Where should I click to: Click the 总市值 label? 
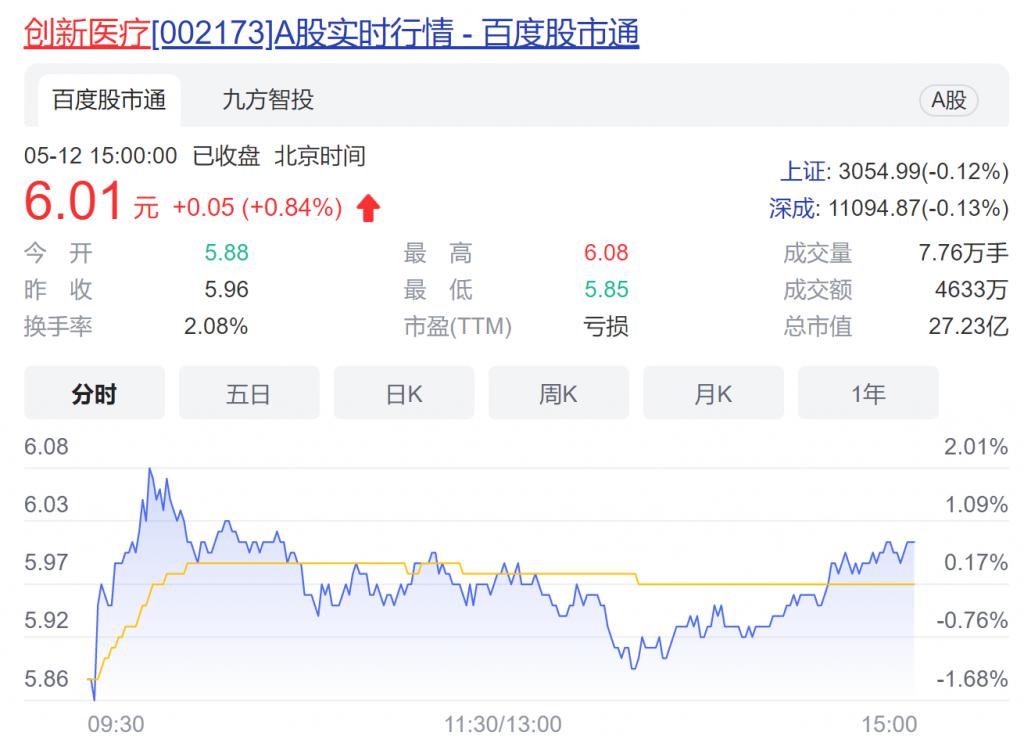(818, 326)
